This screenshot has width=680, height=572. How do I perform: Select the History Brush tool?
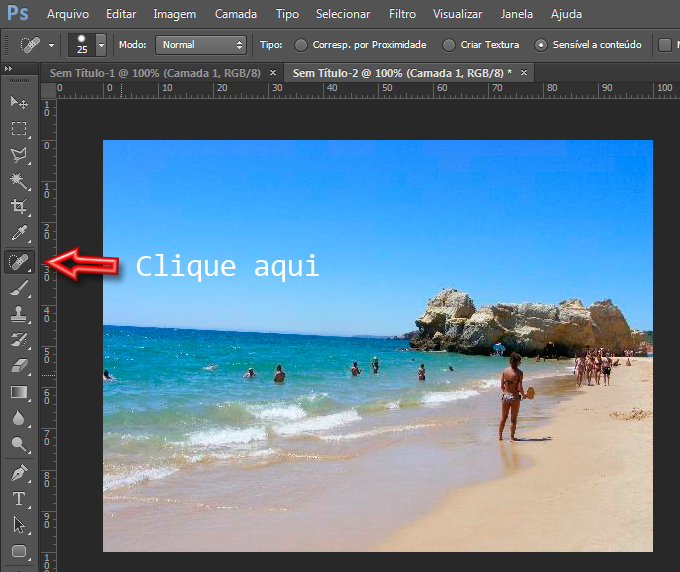pos(19,340)
